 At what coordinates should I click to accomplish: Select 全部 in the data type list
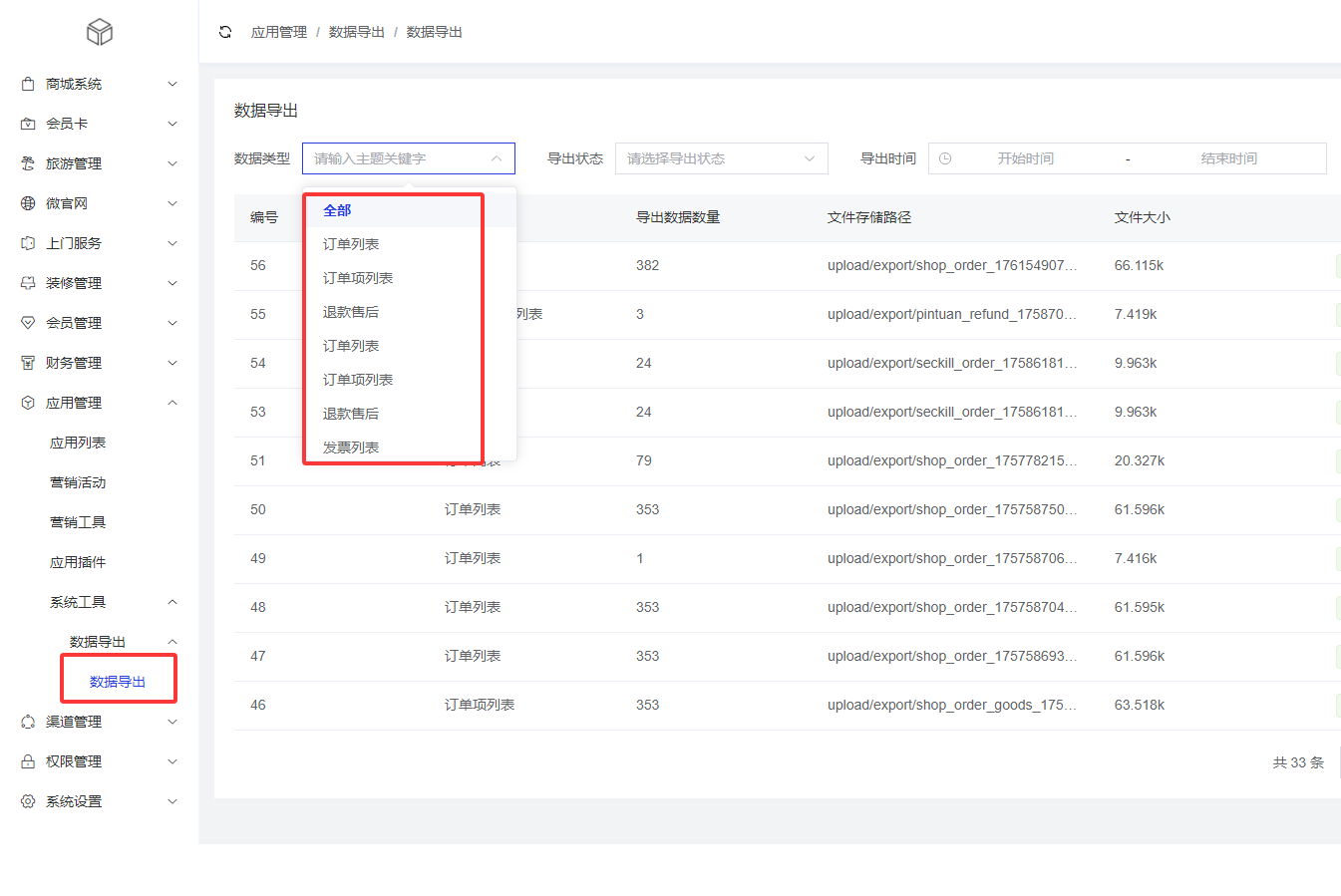337,210
